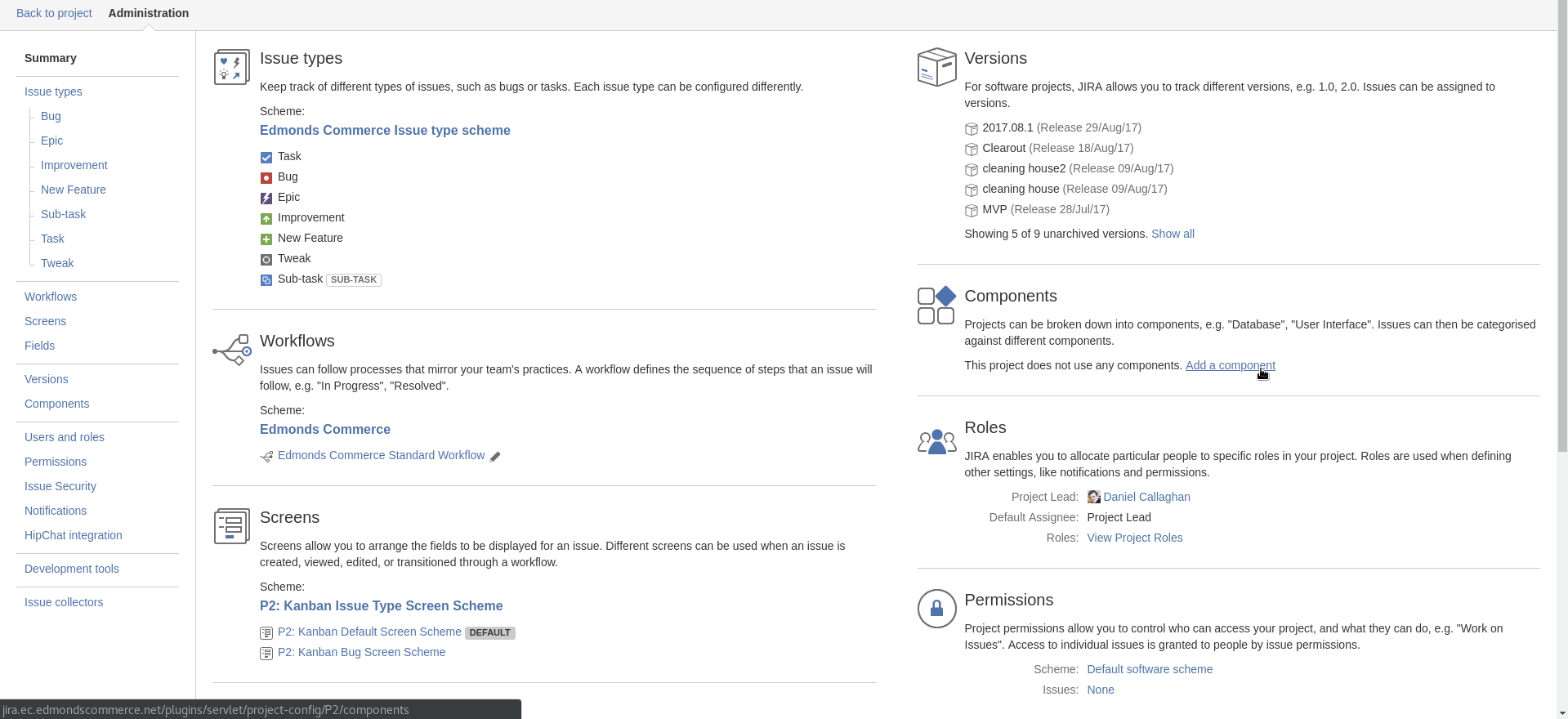Open Permissions in the sidebar
The image size is (1568, 719).
(x=56, y=462)
